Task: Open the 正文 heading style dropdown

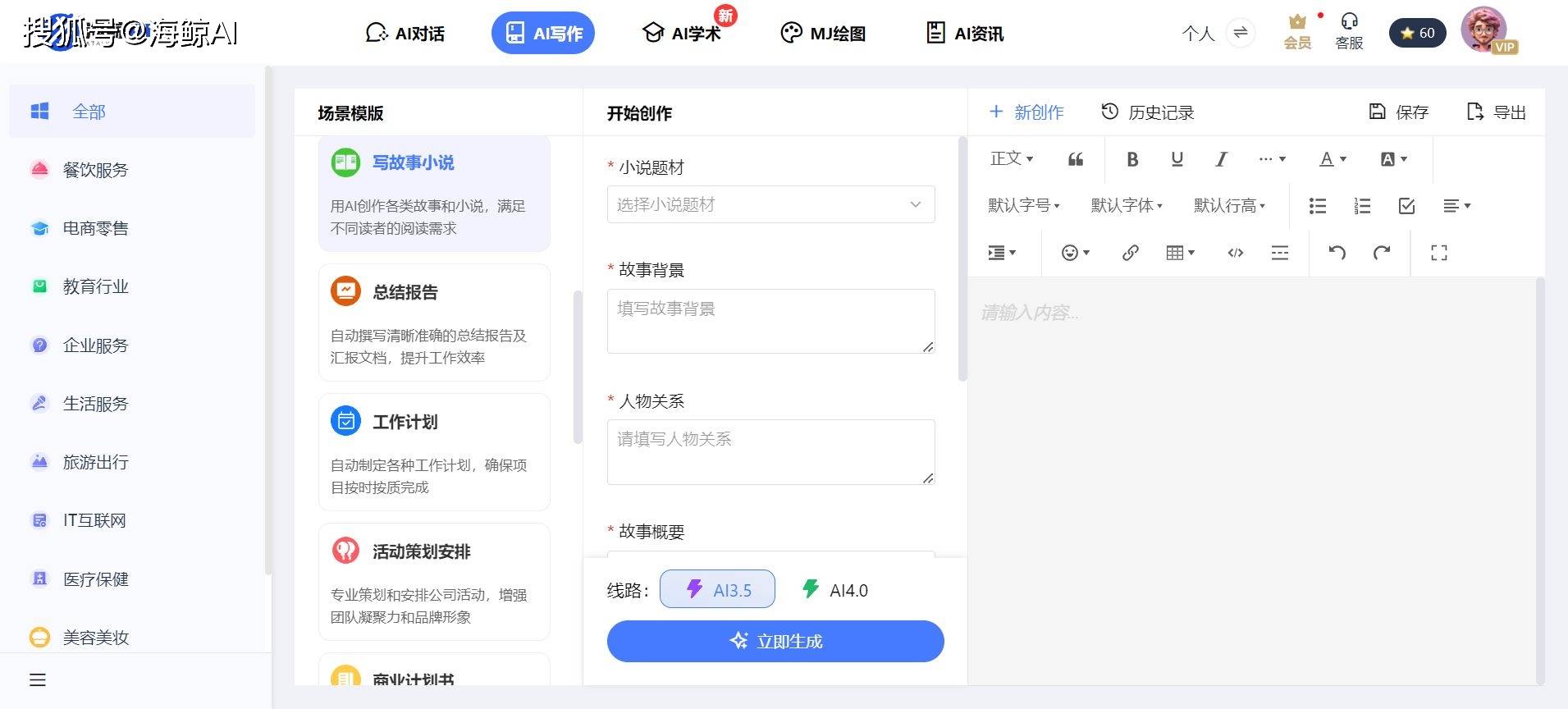Action: [1011, 159]
